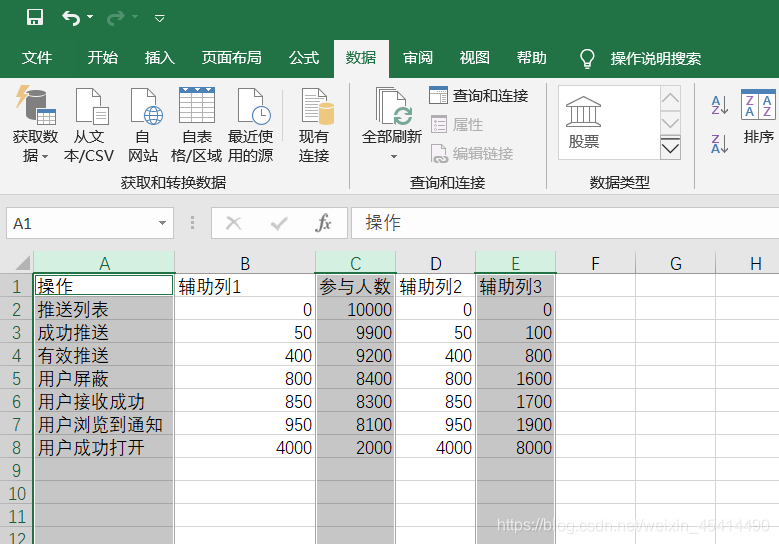Open the 文件 menu
The width and height of the screenshot is (779, 544).
click(37, 58)
